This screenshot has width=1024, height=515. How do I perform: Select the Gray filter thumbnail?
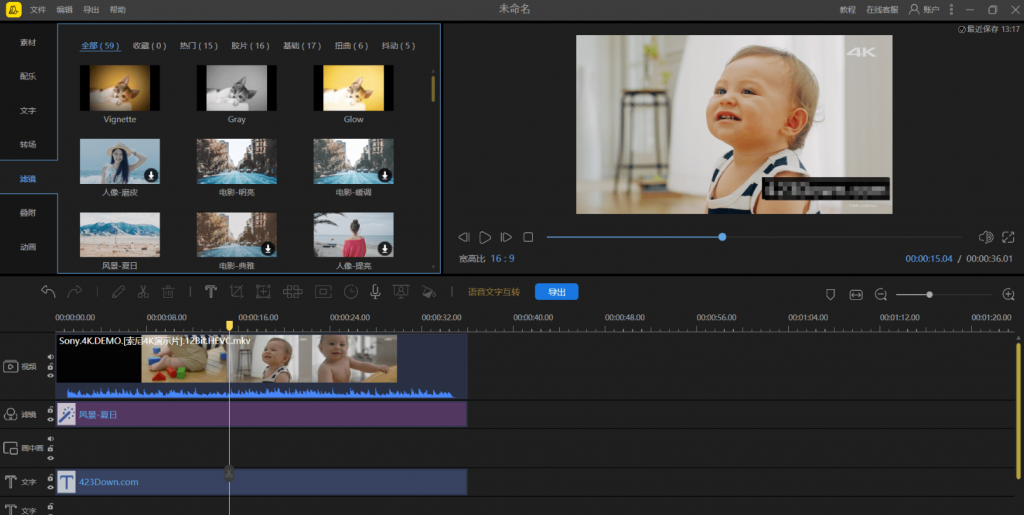(236, 88)
